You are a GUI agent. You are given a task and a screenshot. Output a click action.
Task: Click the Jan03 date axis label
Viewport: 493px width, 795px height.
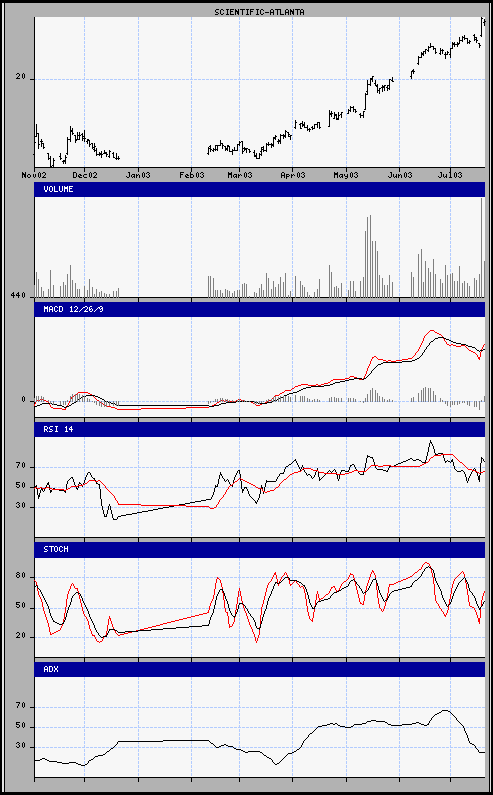[138, 175]
